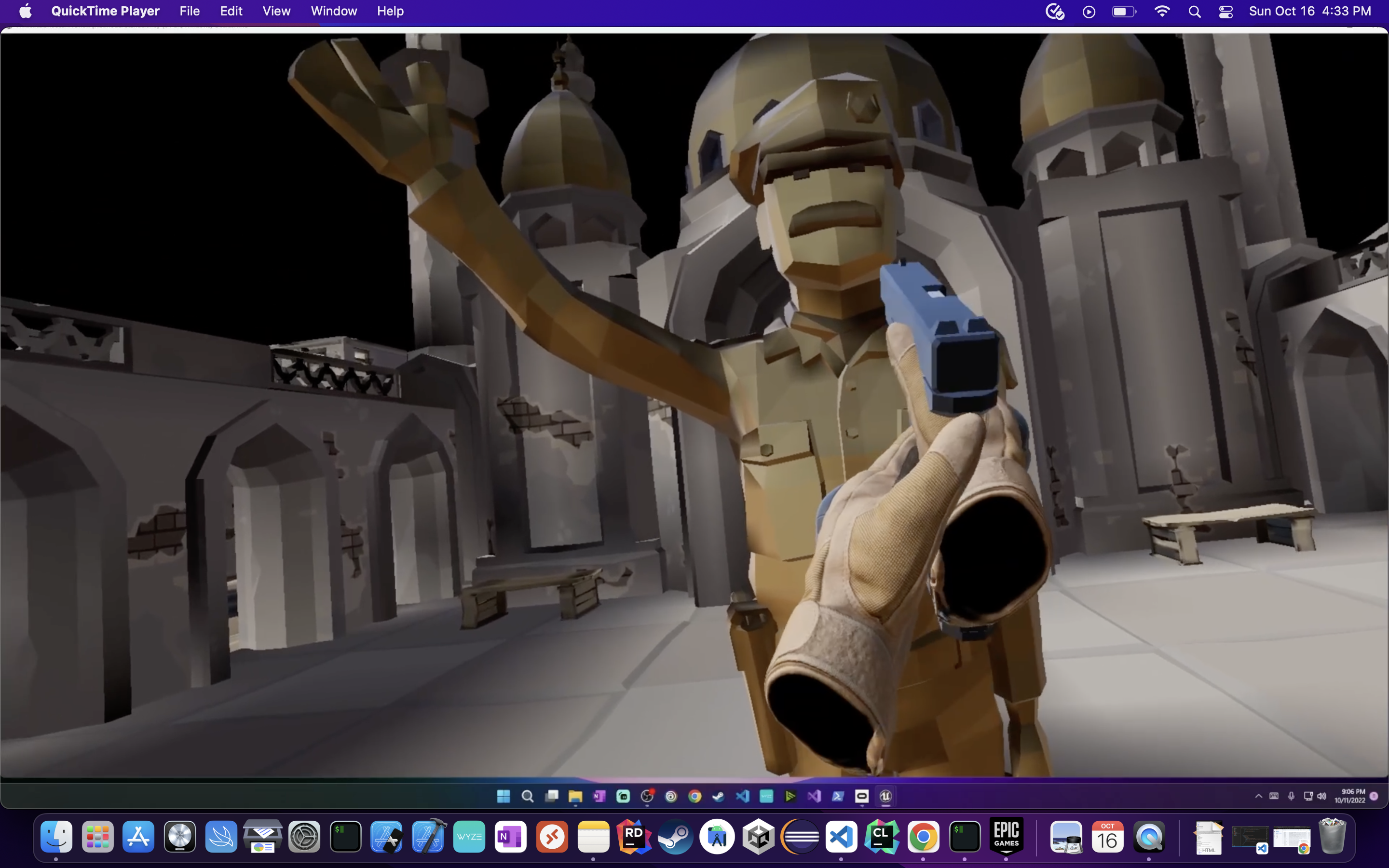Open Visual Studio Code app icon in Dock
The width and height of the screenshot is (1389, 868).
pyautogui.click(x=841, y=836)
